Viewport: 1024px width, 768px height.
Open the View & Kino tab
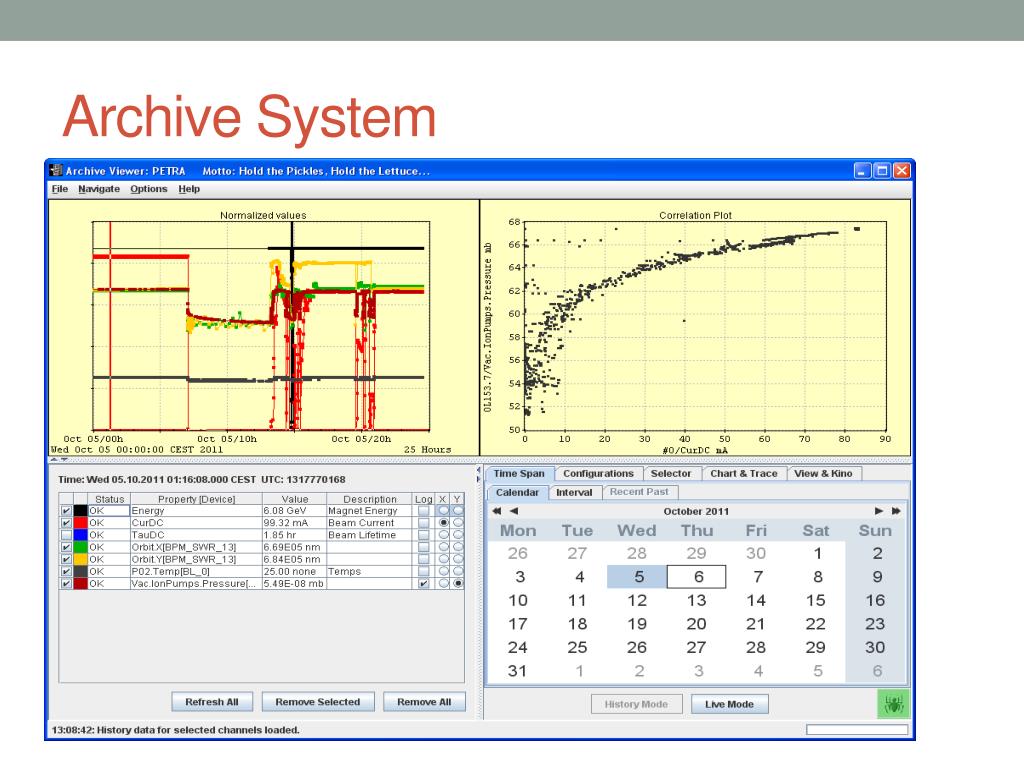click(824, 473)
